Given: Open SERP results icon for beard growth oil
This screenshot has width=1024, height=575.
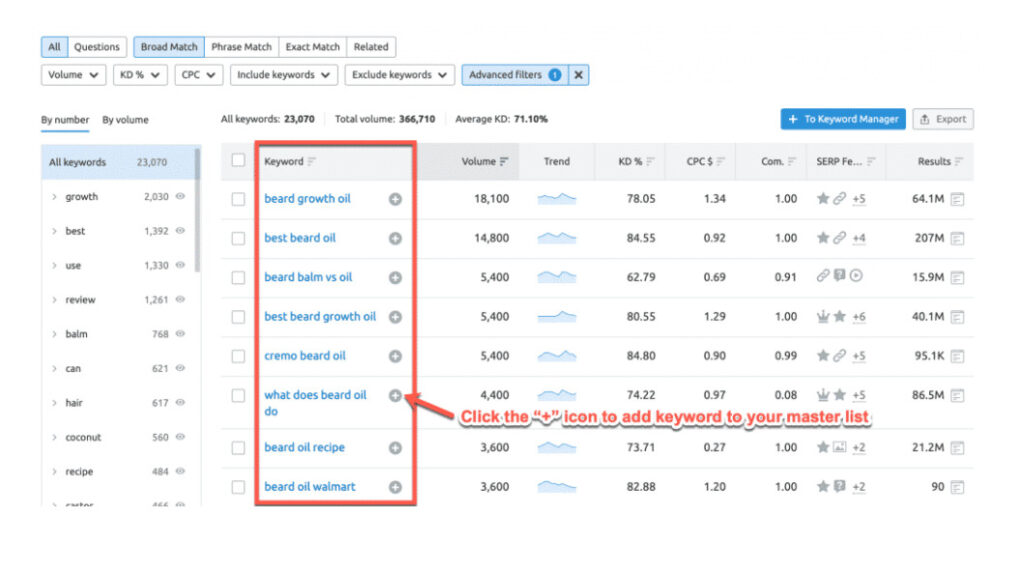Looking at the screenshot, I should pos(957,199).
